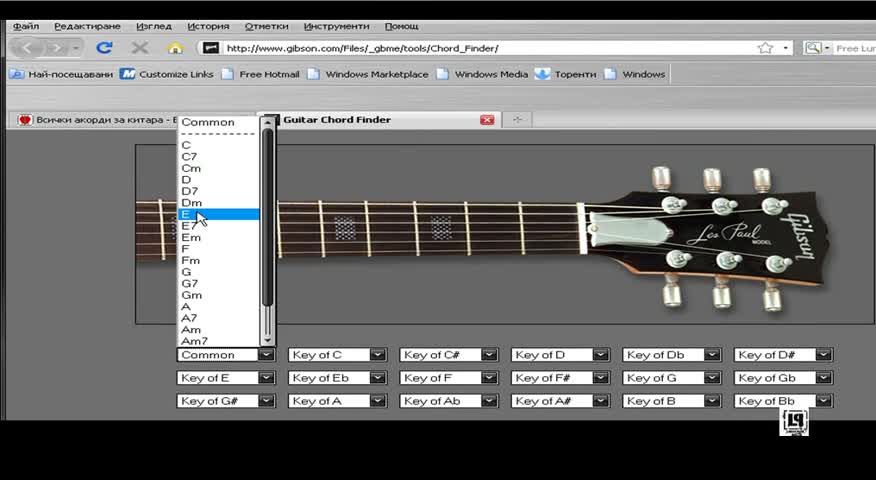Expand the Key of G# dropdown

(266, 401)
